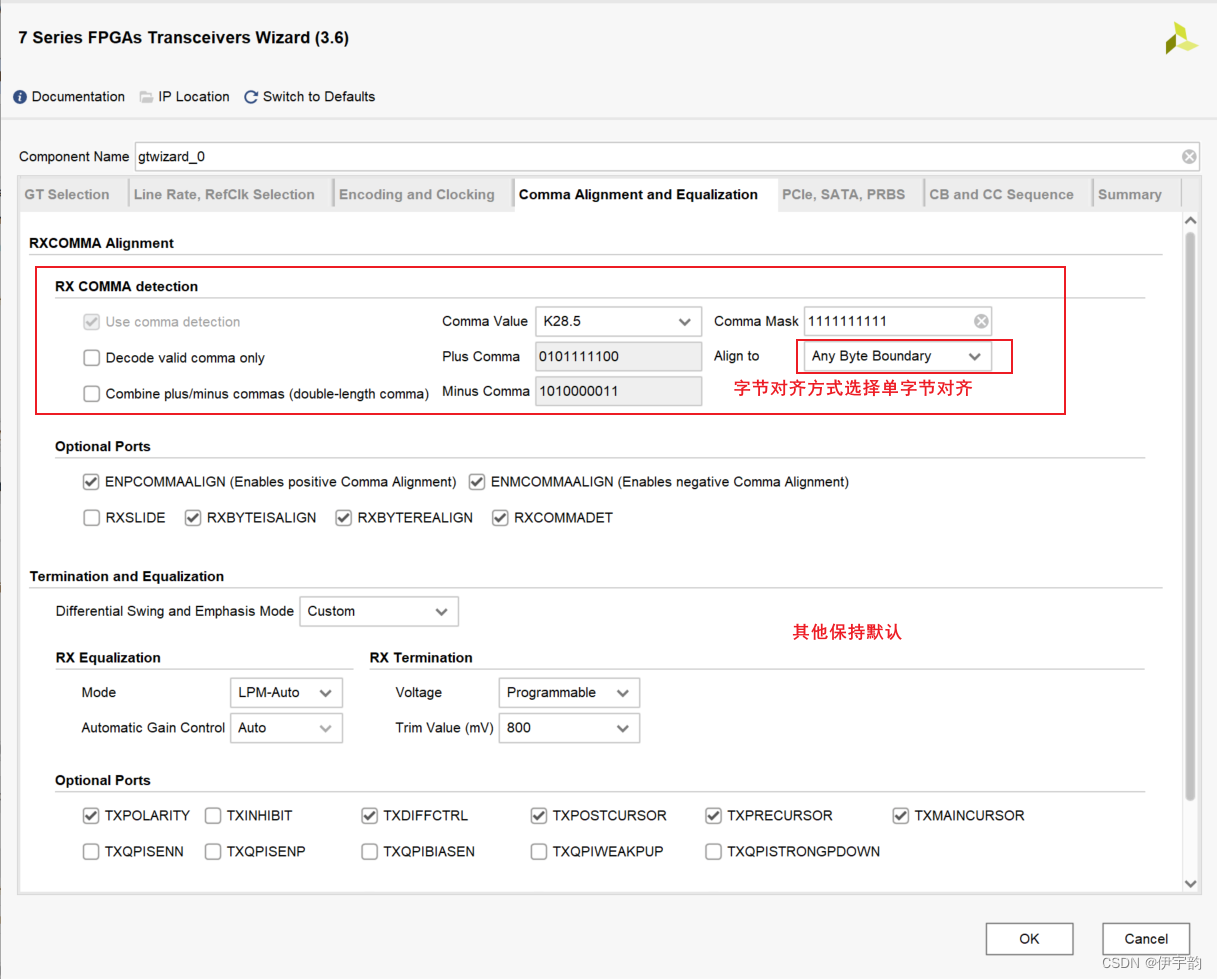
Task: Open Automatic Gain Control dropdown
Action: 286,728
